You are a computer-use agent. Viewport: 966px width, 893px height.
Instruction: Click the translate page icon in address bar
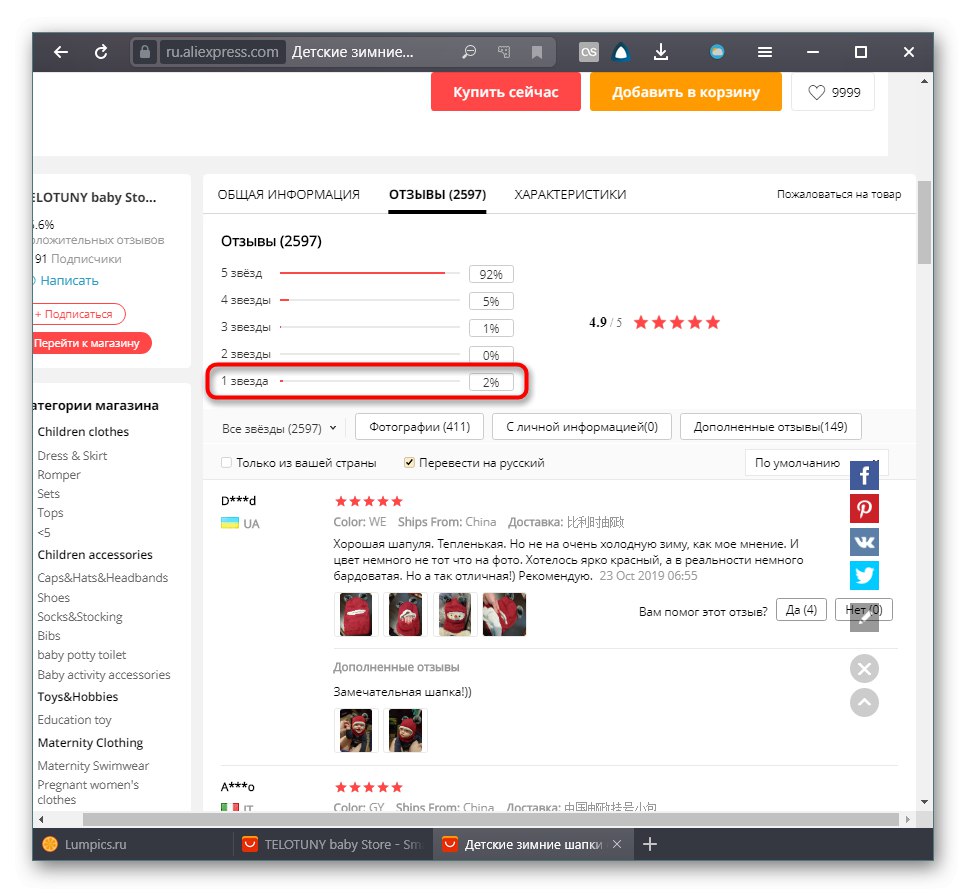[x=504, y=52]
